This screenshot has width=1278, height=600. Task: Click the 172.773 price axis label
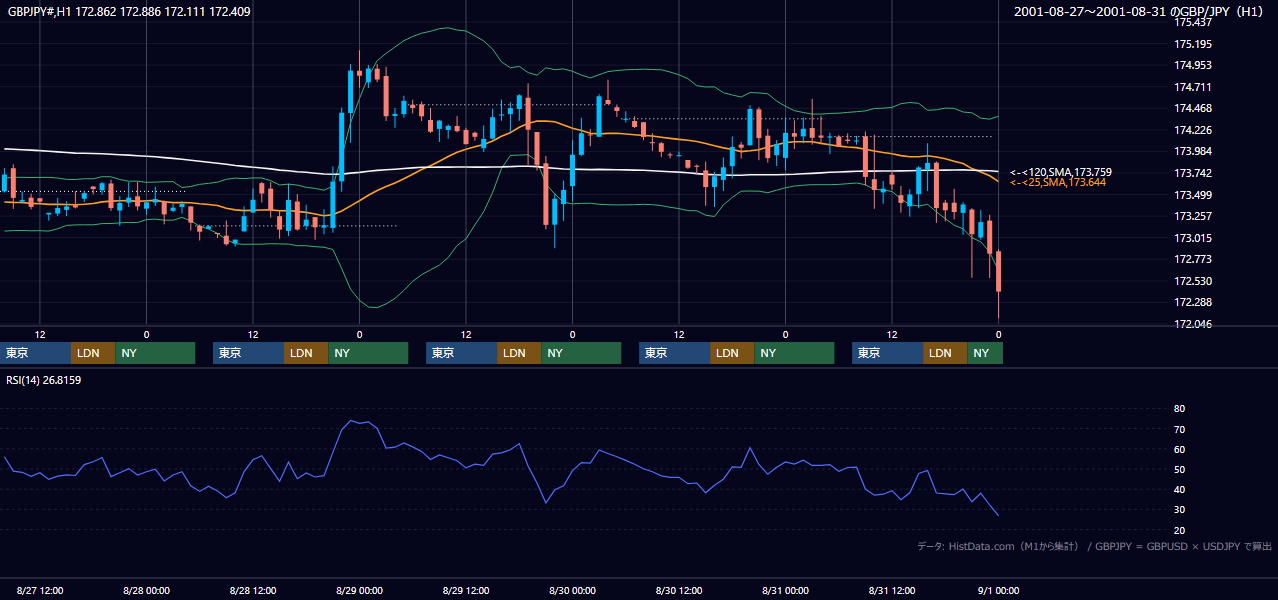[x=1193, y=259]
